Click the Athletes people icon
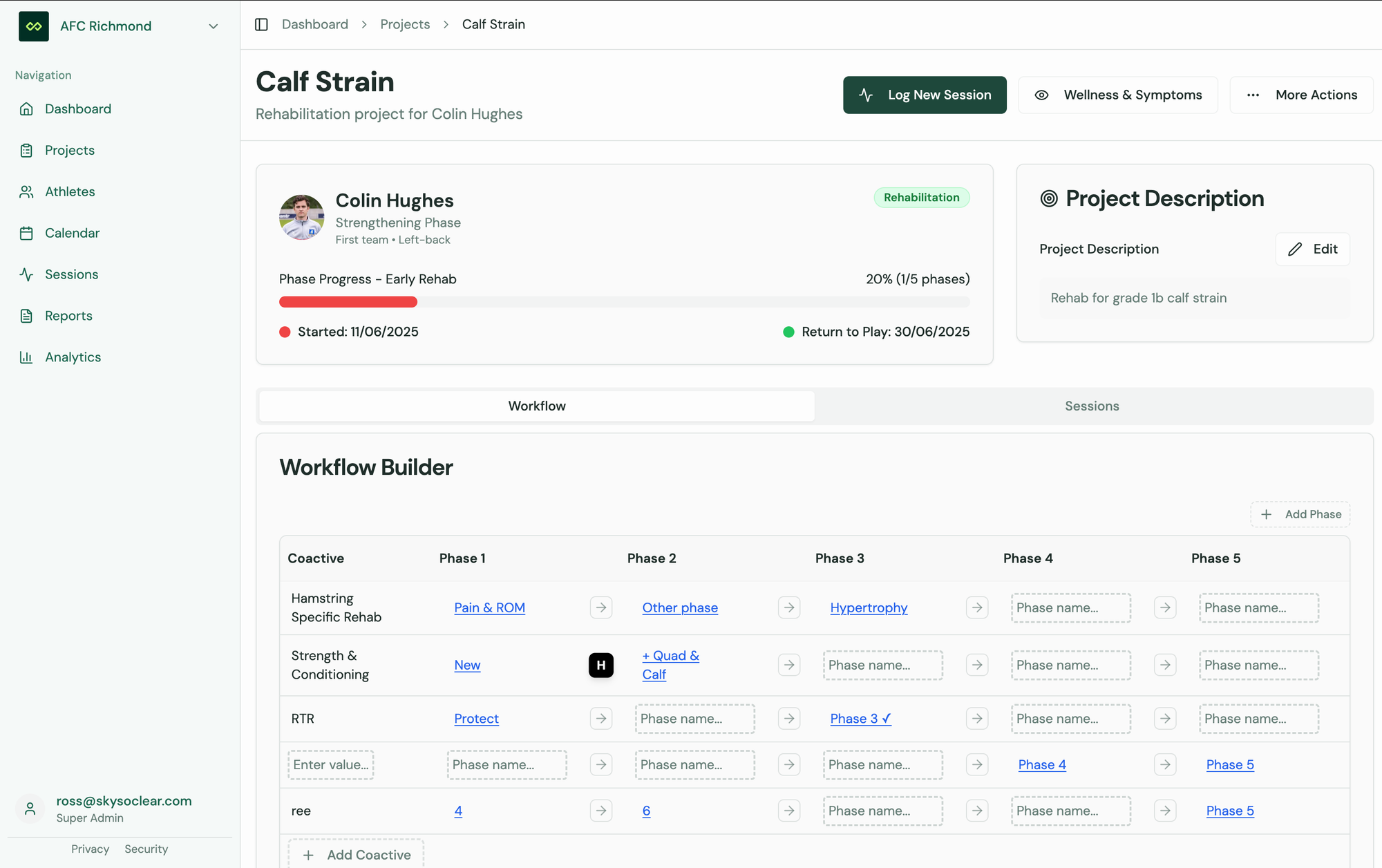1382x868 pixels. 26,191
